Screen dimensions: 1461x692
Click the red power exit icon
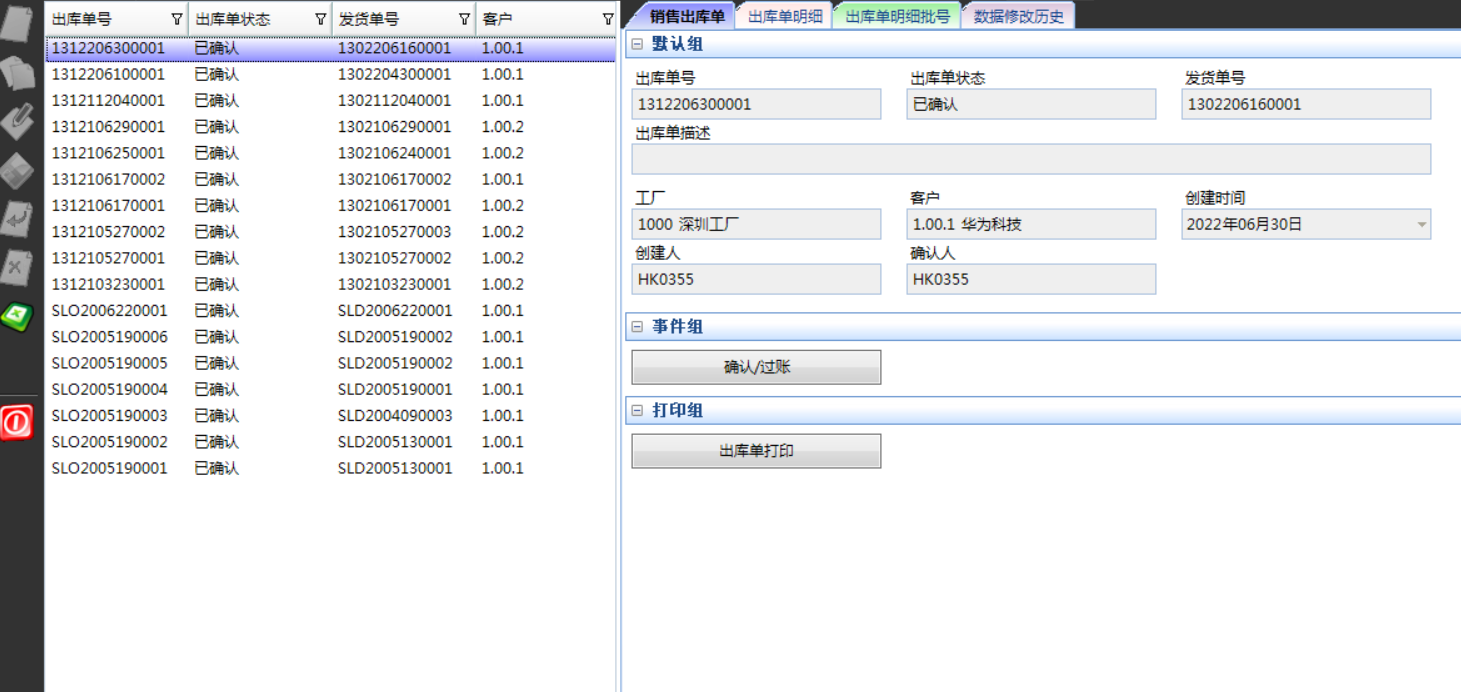point(17,423)
